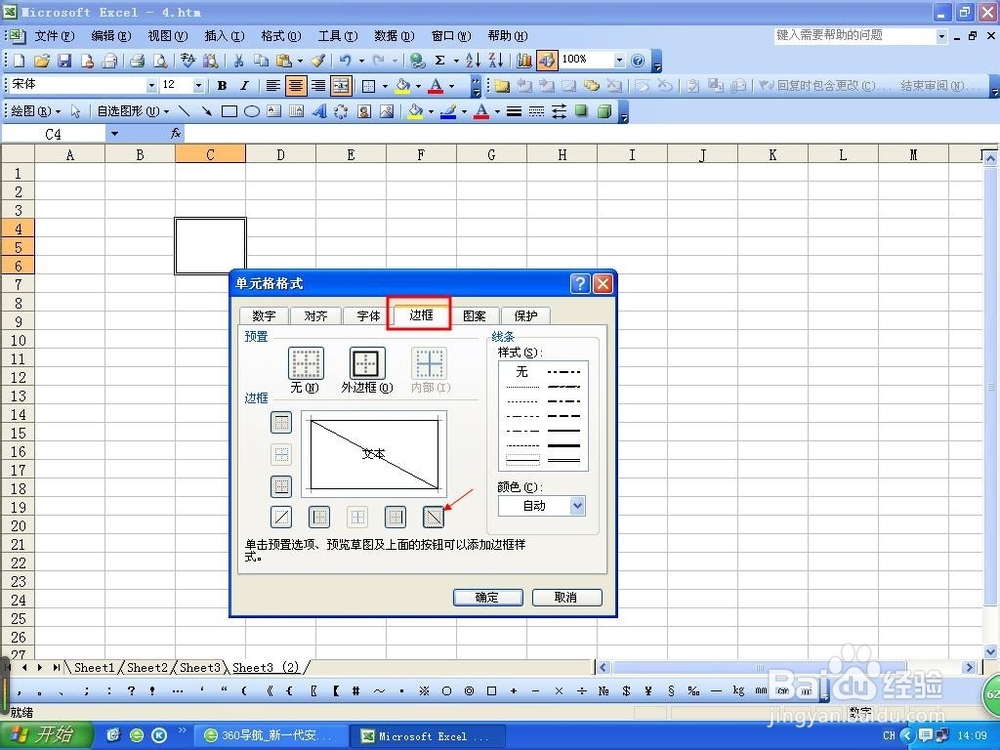Open the Windows 开始 Start button
This screenshot has width=1000, height=750.
point(46,735)
